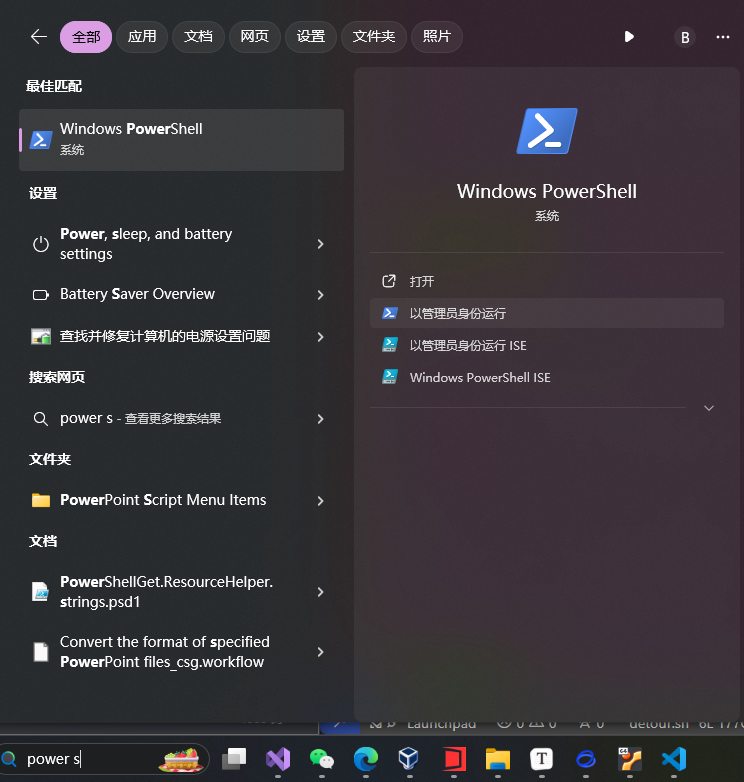Image resolution: width=744 pixels, height=782 pixels.
Task: Expand the Battery Saver Overview result arrow
Action: [320, 295]
